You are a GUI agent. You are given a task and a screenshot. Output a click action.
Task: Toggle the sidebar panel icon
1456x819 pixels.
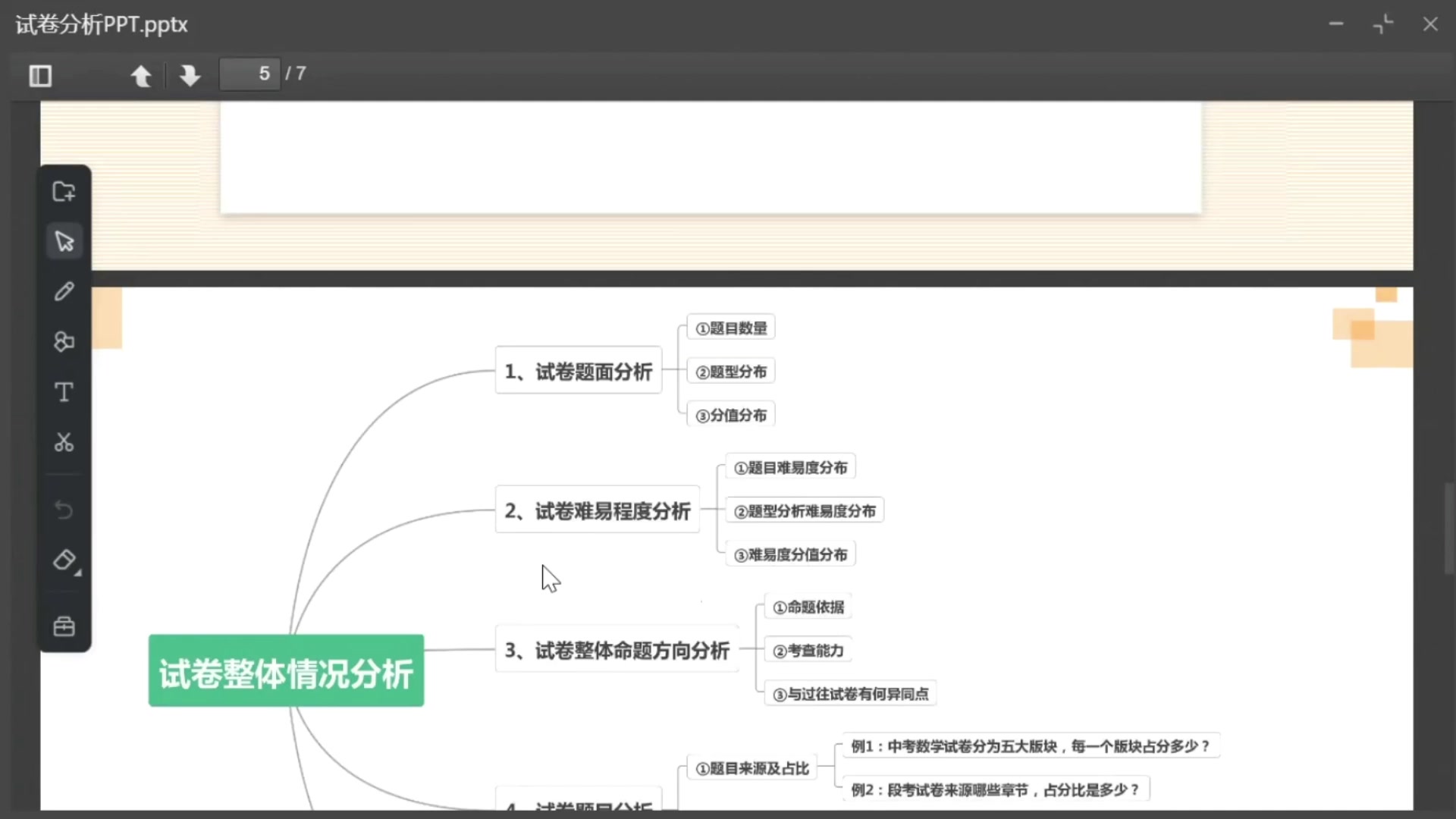point(40,75)
